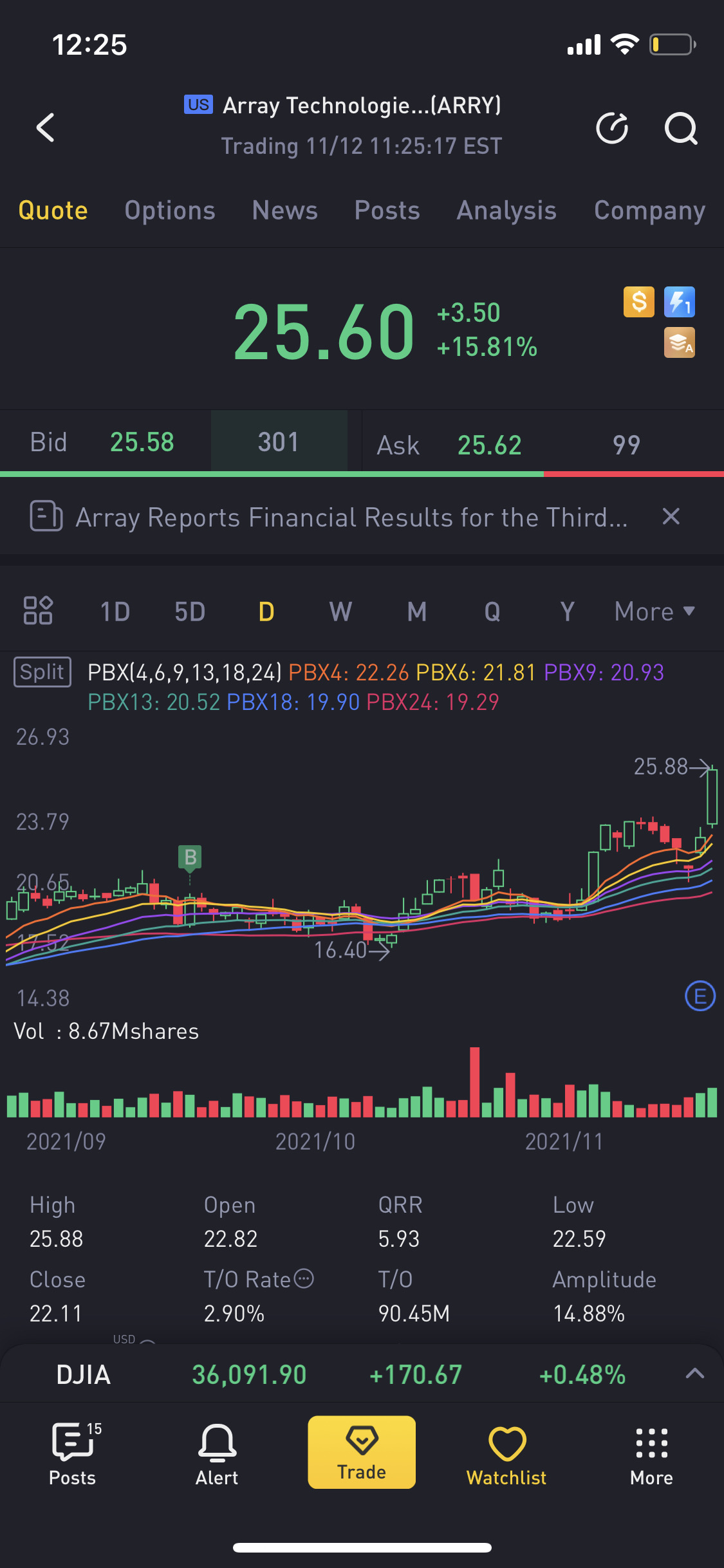Open the More chart periods dropdown

pos(654,611)
